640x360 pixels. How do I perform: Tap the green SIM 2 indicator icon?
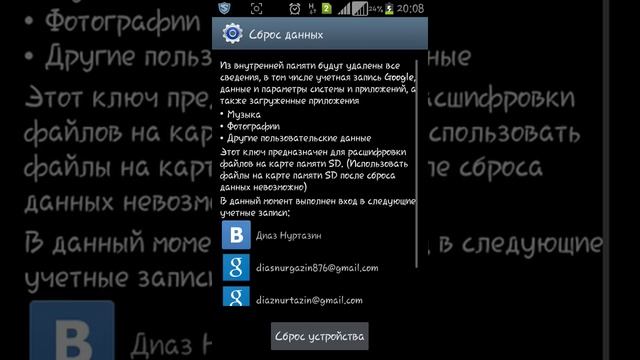pyautogui.click(x=327, y=9)
